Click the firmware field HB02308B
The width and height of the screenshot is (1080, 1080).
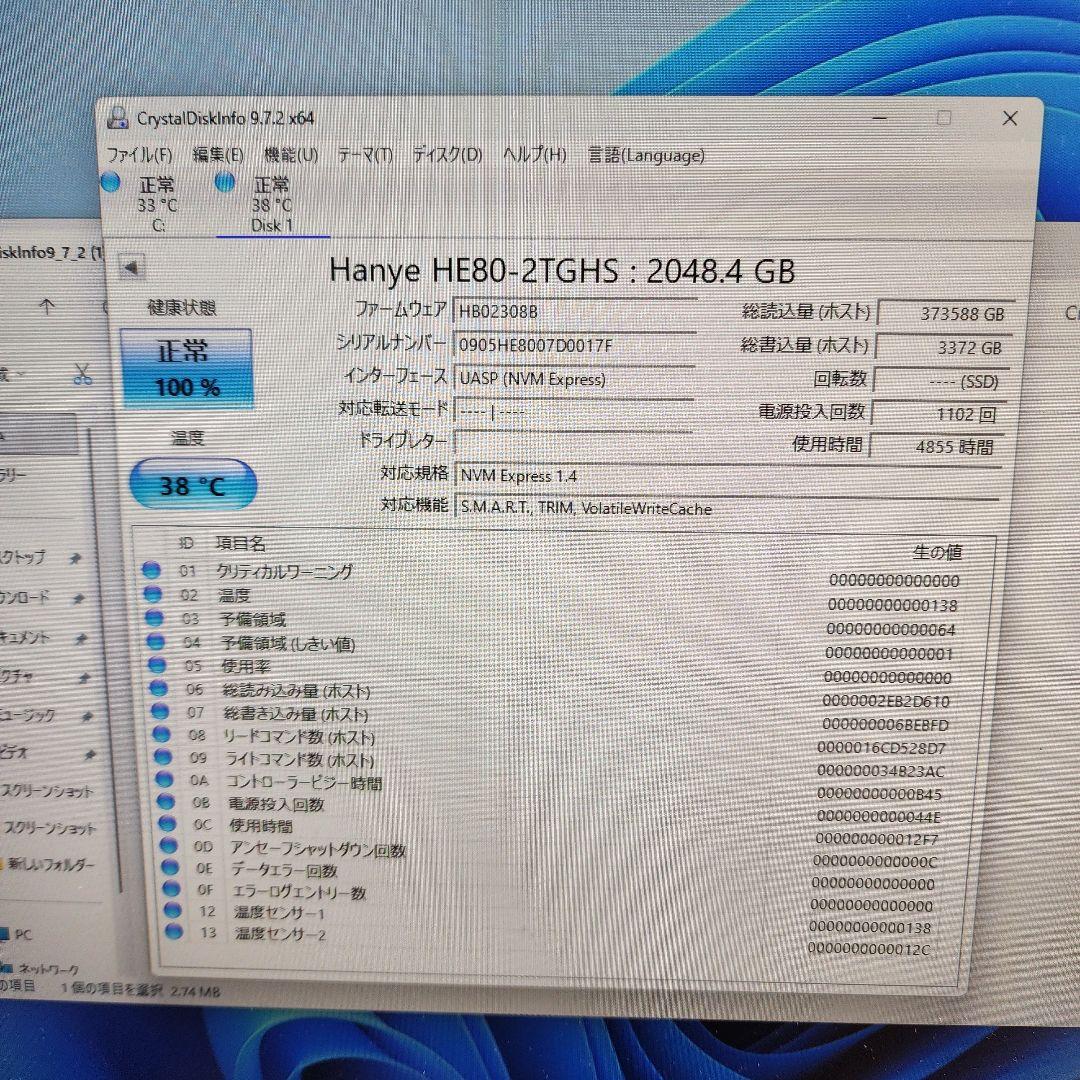coord(574,311)
